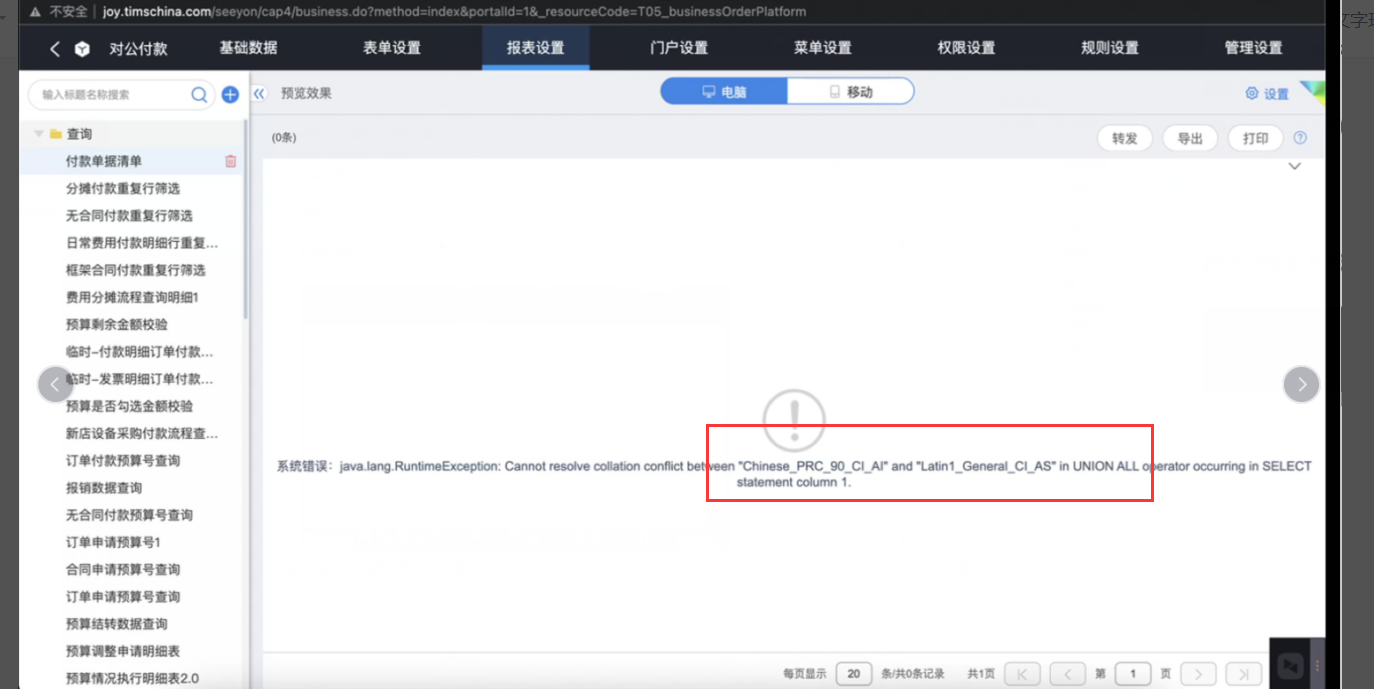Select 无合同付款预算号查询
The height and width of the screenshot is (689, 1374).
(129, 515)
